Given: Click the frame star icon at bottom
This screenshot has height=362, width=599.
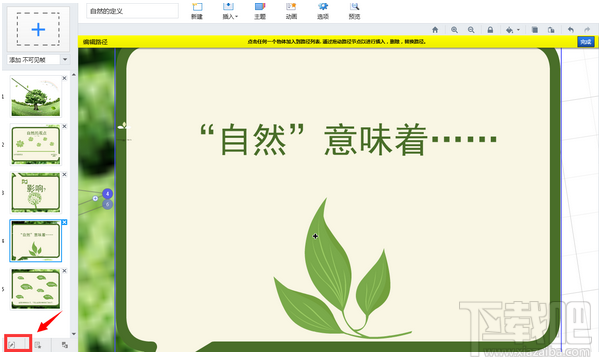Looking at the screenshot, I should tap(38, 345).
